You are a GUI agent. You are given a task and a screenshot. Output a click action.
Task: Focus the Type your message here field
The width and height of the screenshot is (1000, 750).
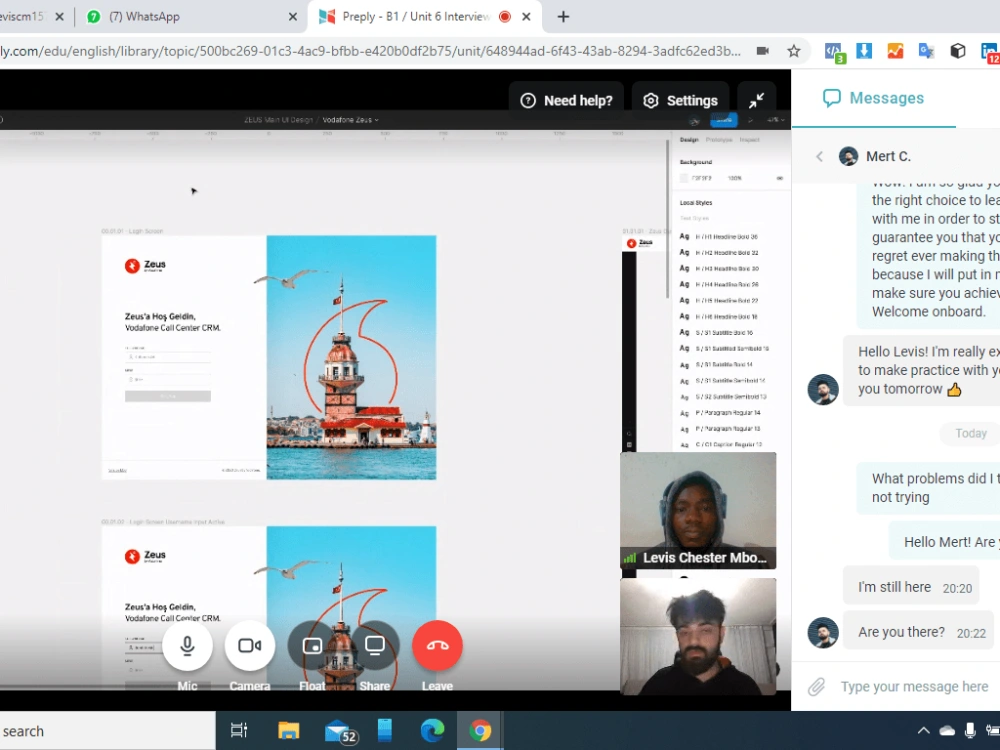[x=915, y=686]
